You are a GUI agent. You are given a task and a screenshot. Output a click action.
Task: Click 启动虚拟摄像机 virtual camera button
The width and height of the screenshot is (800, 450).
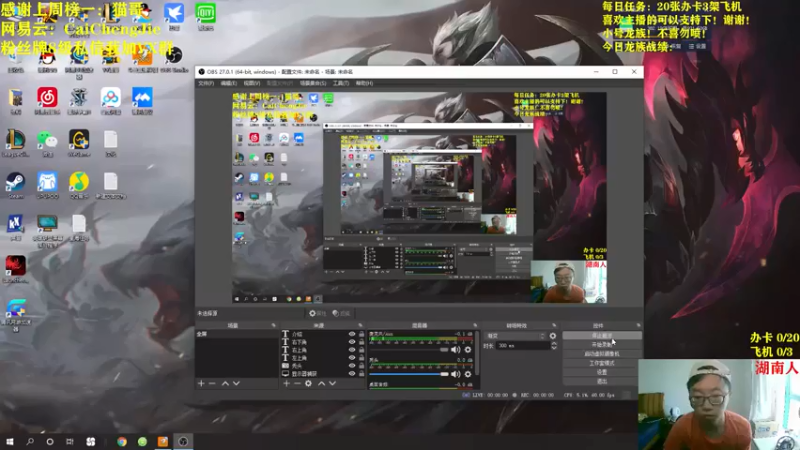click(x=602, y=354)
